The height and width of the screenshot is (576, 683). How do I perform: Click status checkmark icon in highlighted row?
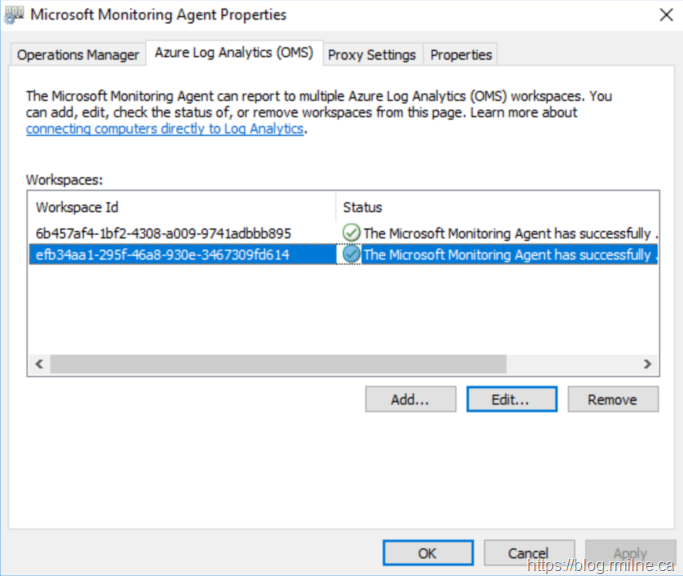[x=351, y=254]
